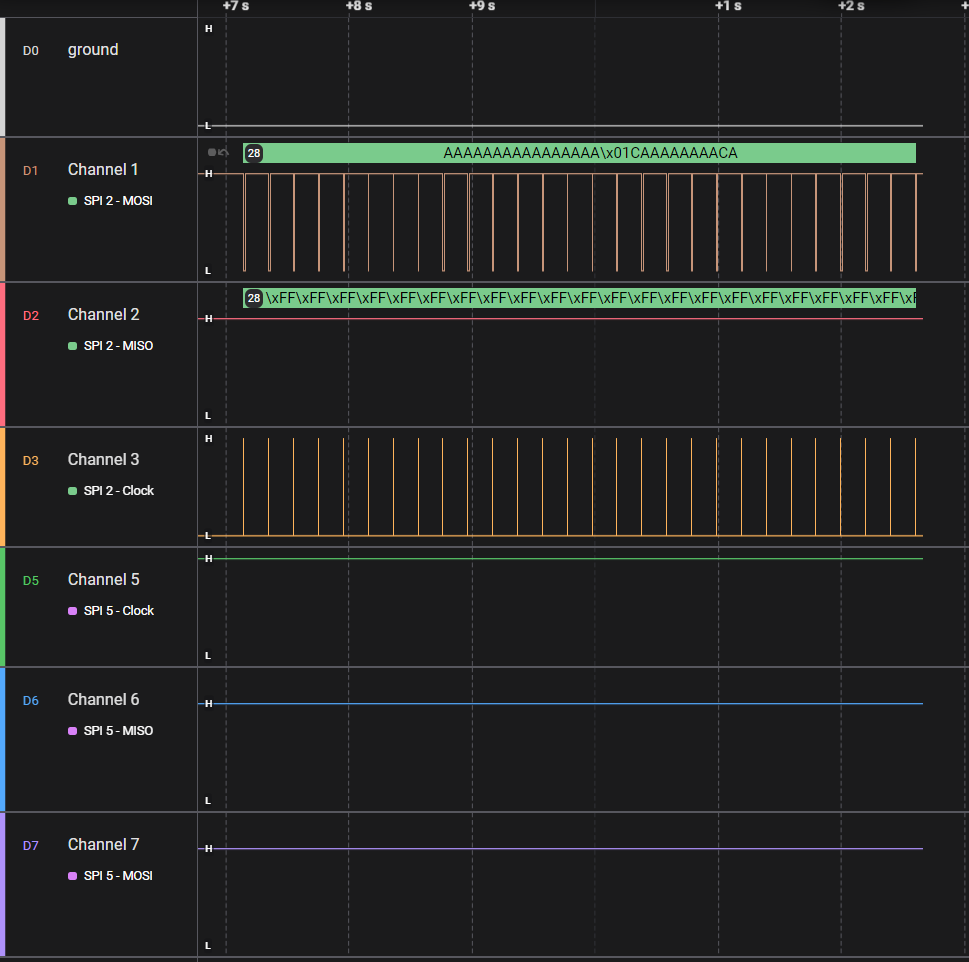Click the SPI 2 - MISO analyzer icon
The image size is (969, 962).
point(73,345)
